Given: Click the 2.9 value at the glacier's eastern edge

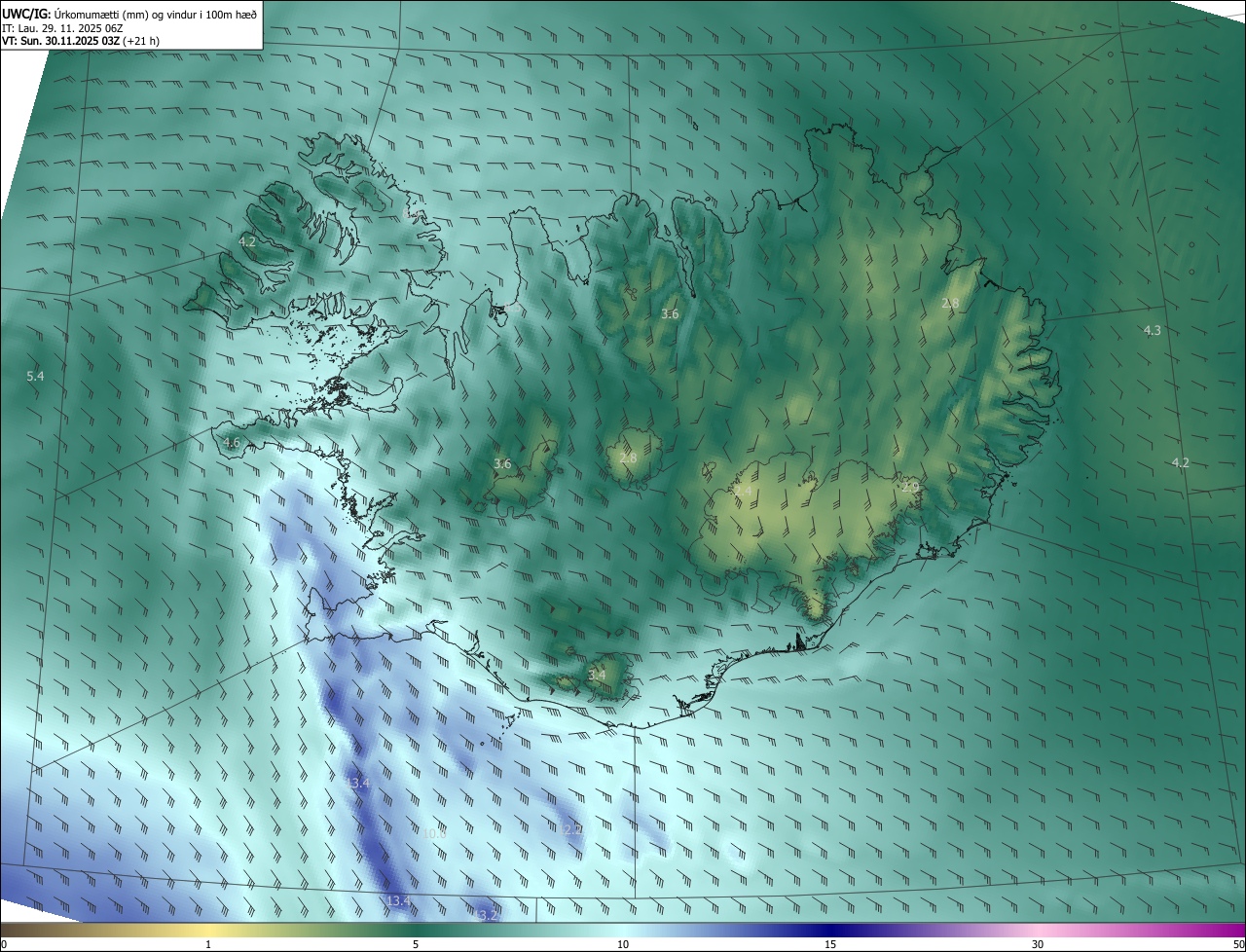Looking at the screenshot, I should pos(910,487).
